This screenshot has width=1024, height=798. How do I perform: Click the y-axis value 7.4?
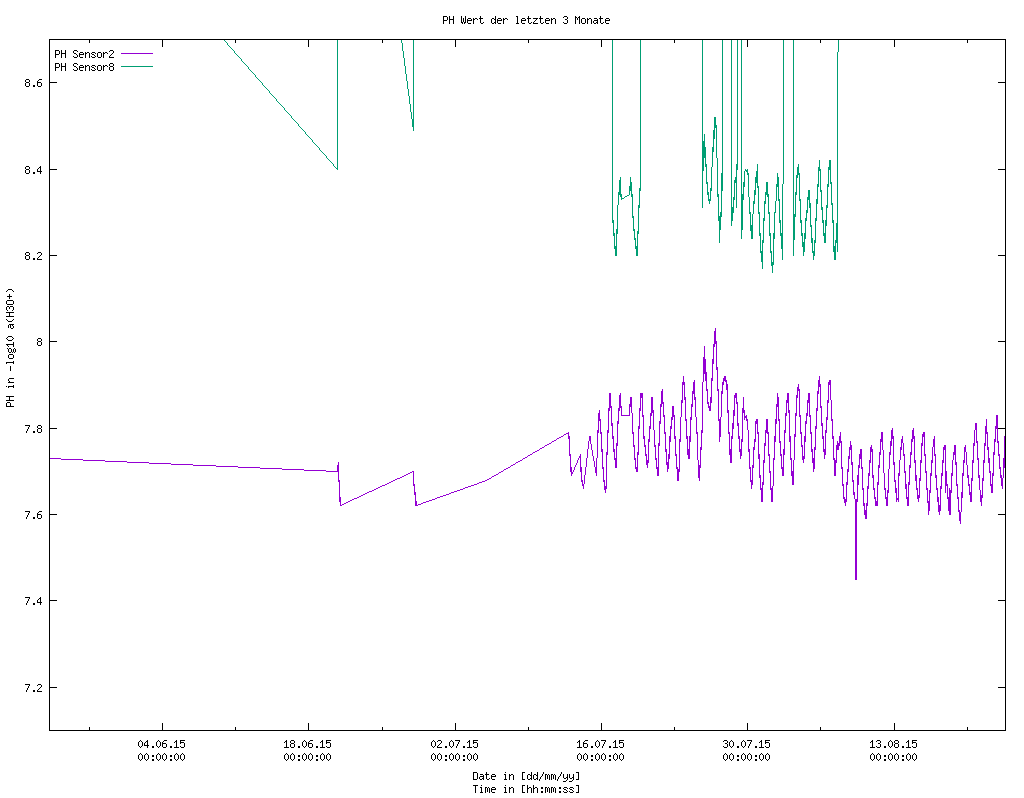pyautogui.click(x=33, y=601)
